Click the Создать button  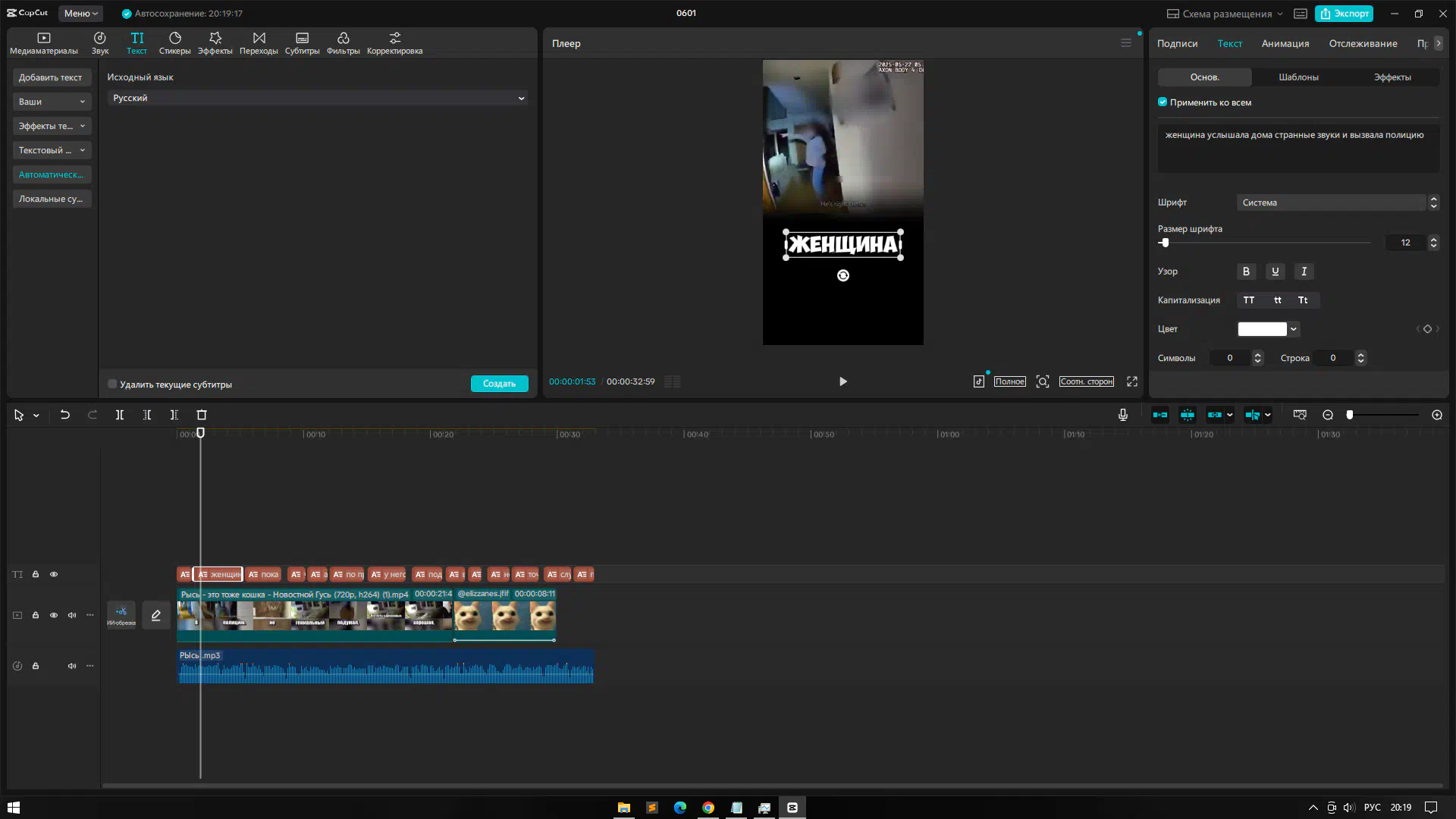point(499,384)
